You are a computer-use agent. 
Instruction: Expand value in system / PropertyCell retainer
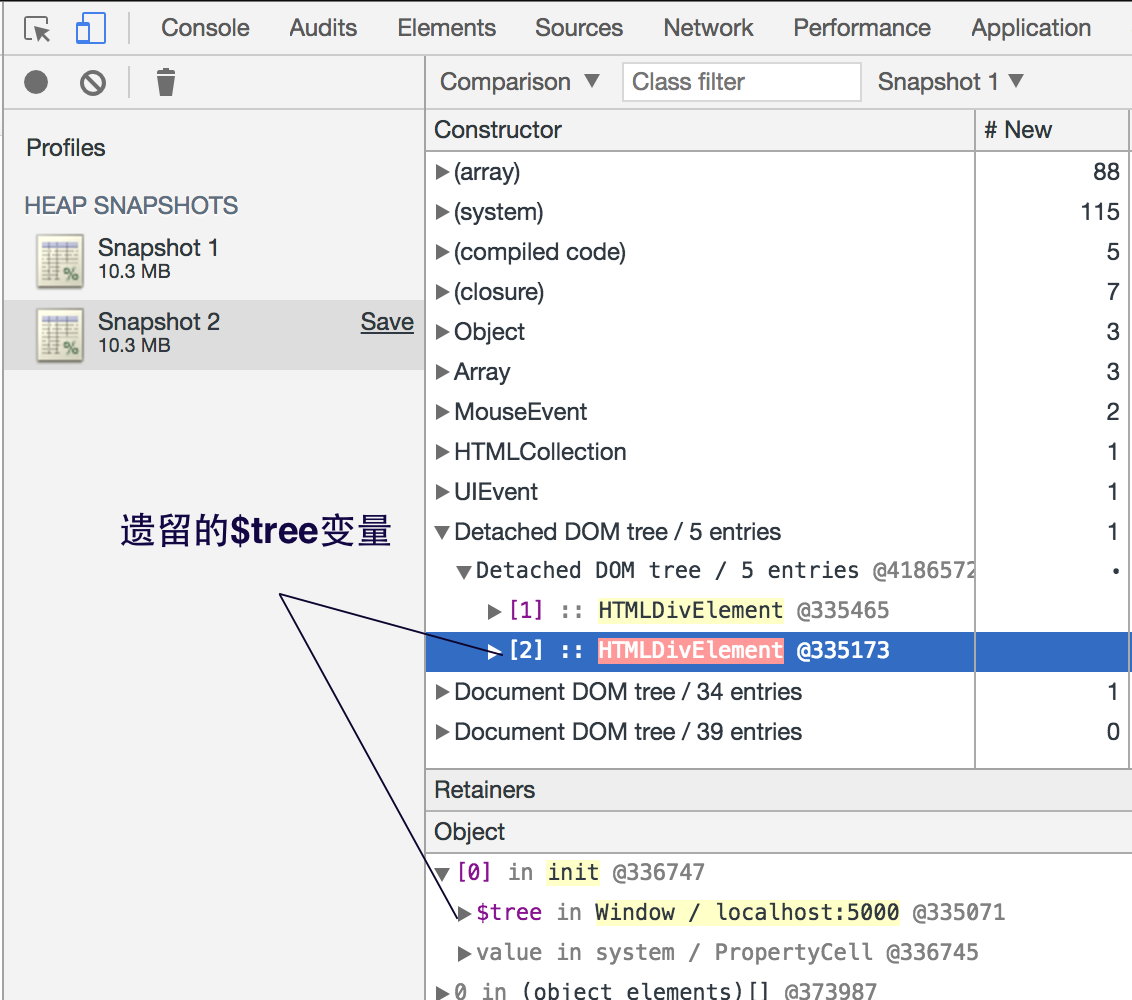tap(464, 953)
